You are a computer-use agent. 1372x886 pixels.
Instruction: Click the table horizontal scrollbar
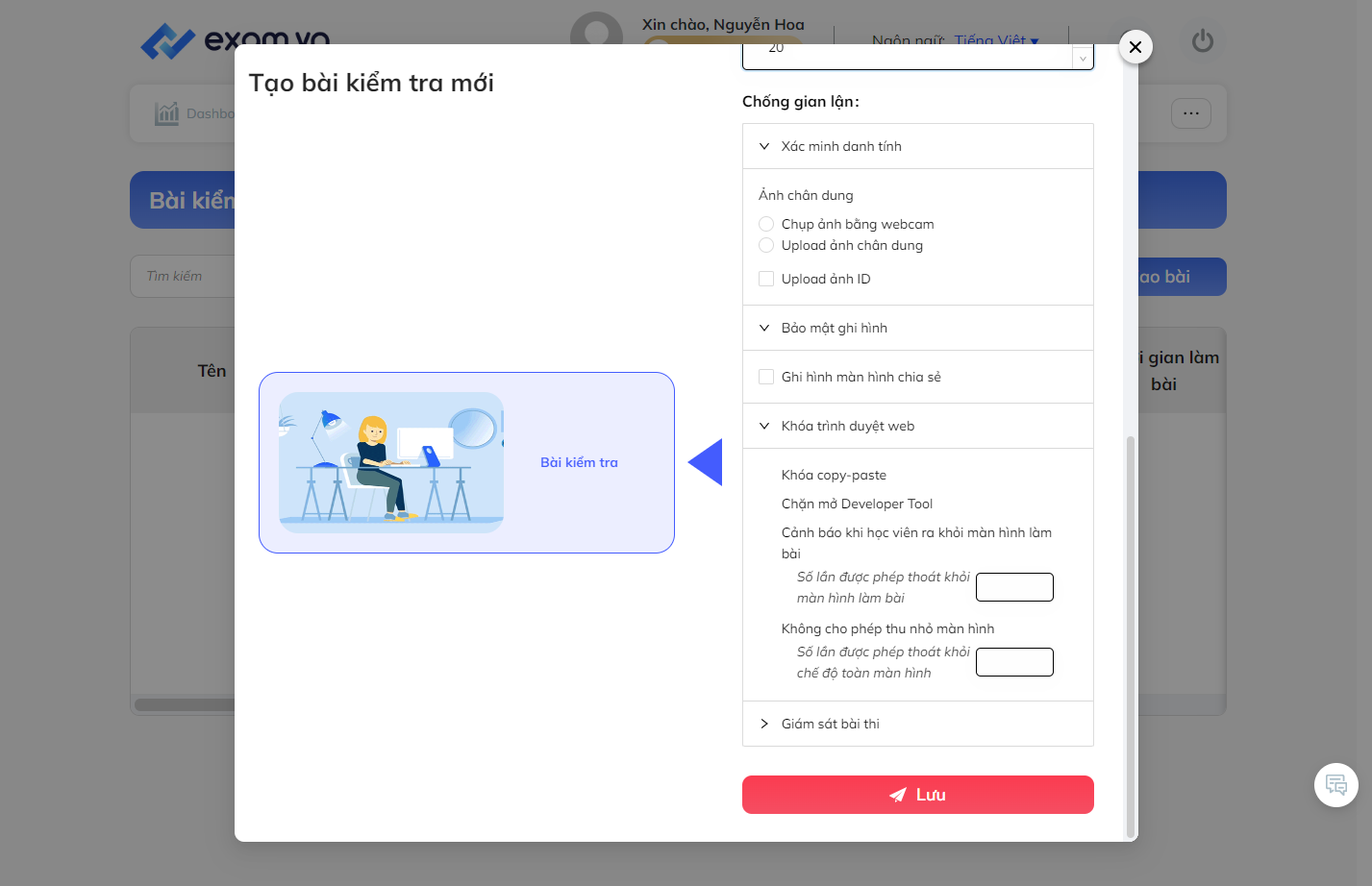[185, 704]
